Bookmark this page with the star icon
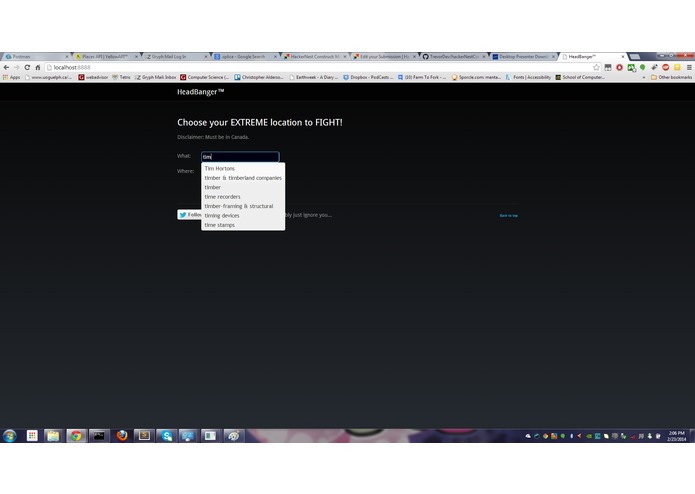This screenshot has height=494, width=695. (596, 67)
